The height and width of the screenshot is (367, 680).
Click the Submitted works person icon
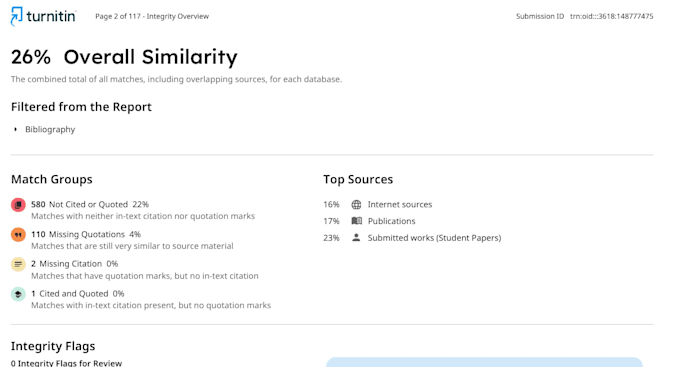point(356,238)
